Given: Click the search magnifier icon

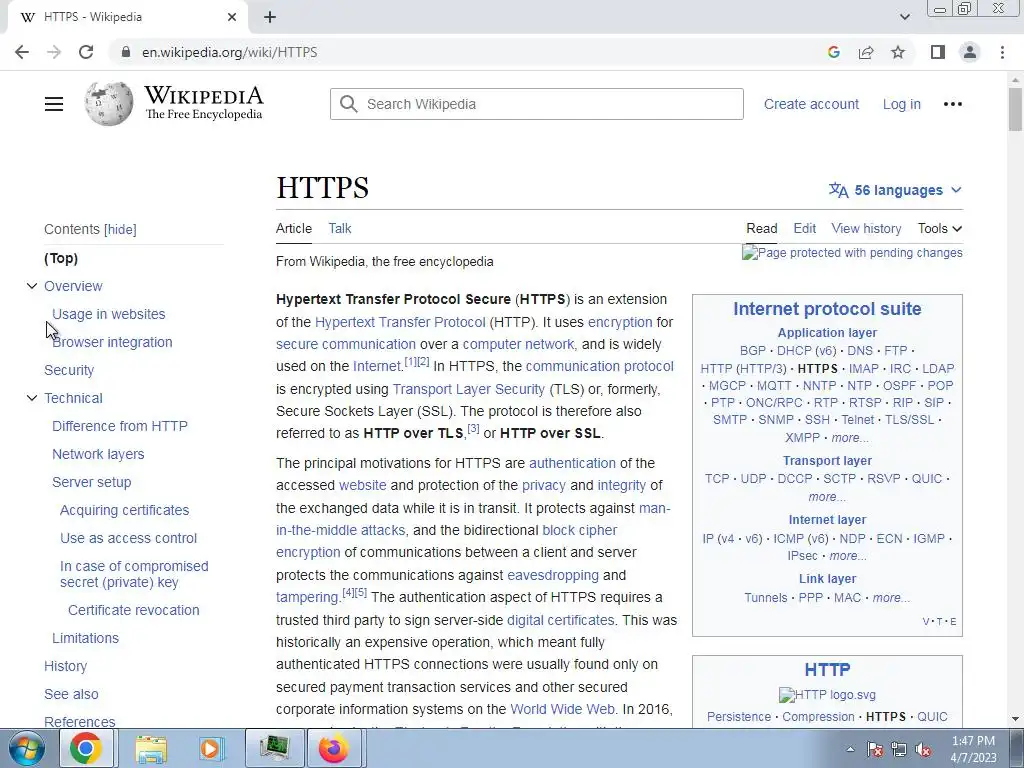Looking at the screenshot, I should pyautogui.click(x=349, y=104).
